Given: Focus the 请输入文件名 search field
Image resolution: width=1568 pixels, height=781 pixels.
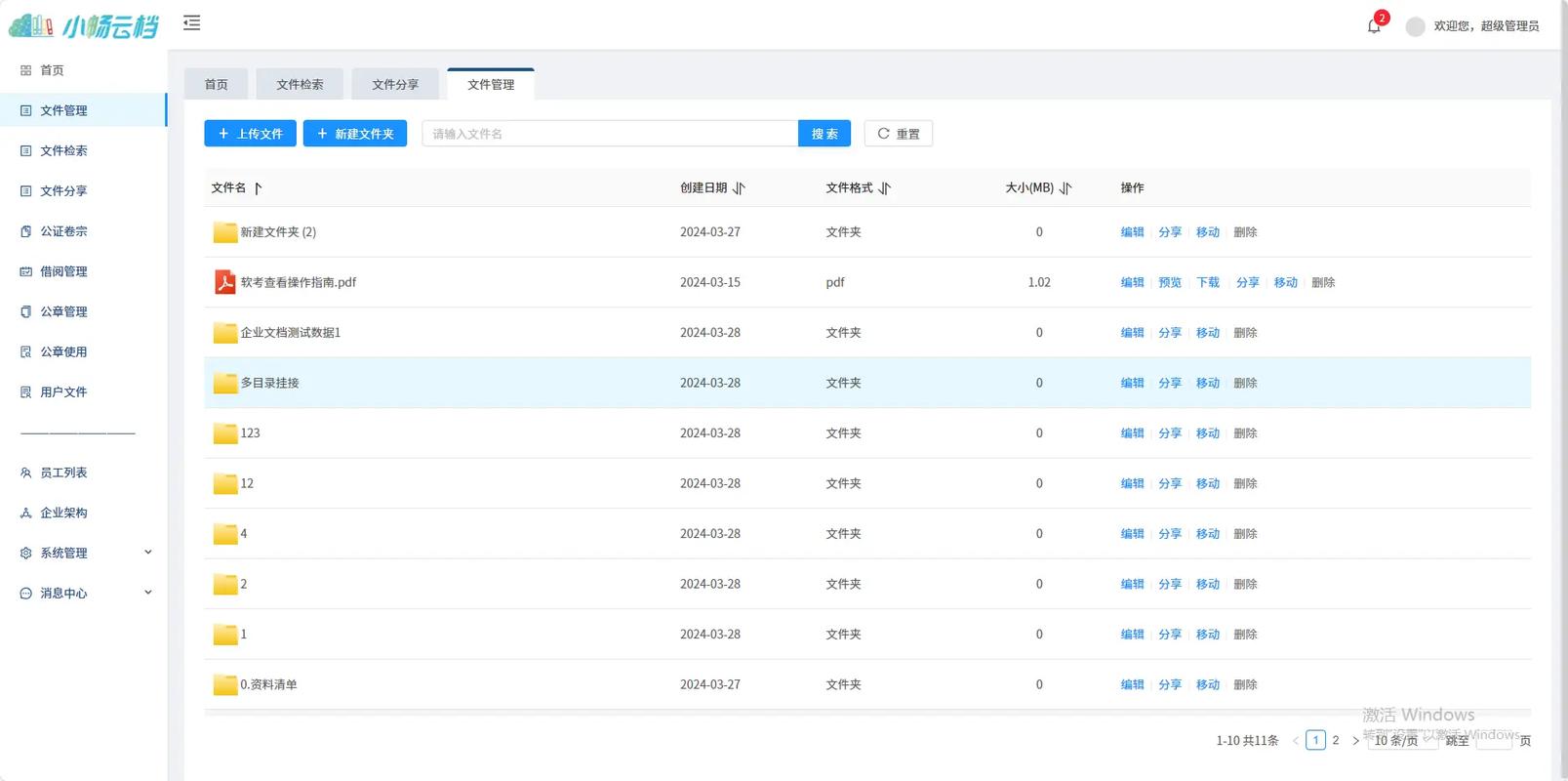Looking at the screenshot, I should point(610,134).
